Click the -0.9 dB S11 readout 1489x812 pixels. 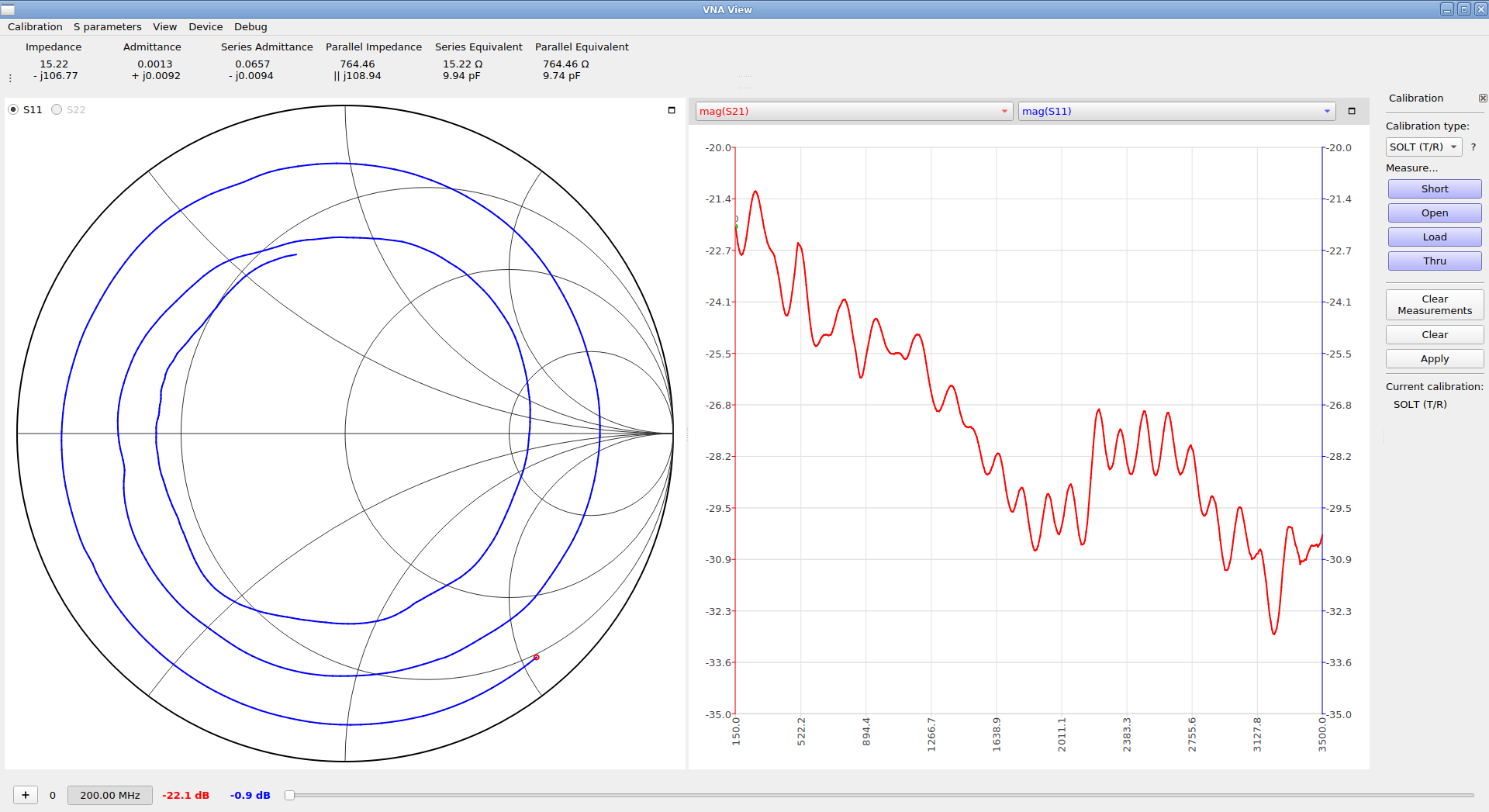click(250, 795)
